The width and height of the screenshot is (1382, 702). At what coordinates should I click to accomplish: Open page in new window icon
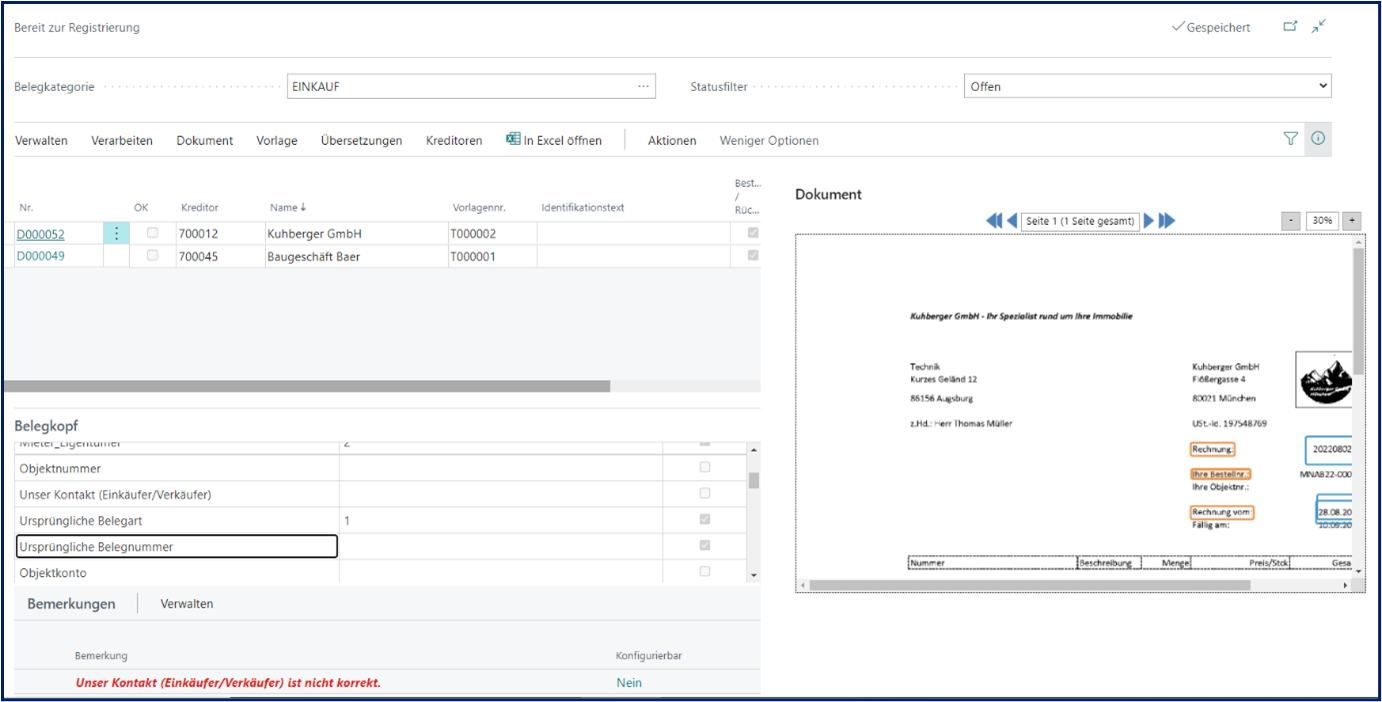point(1290,27)
